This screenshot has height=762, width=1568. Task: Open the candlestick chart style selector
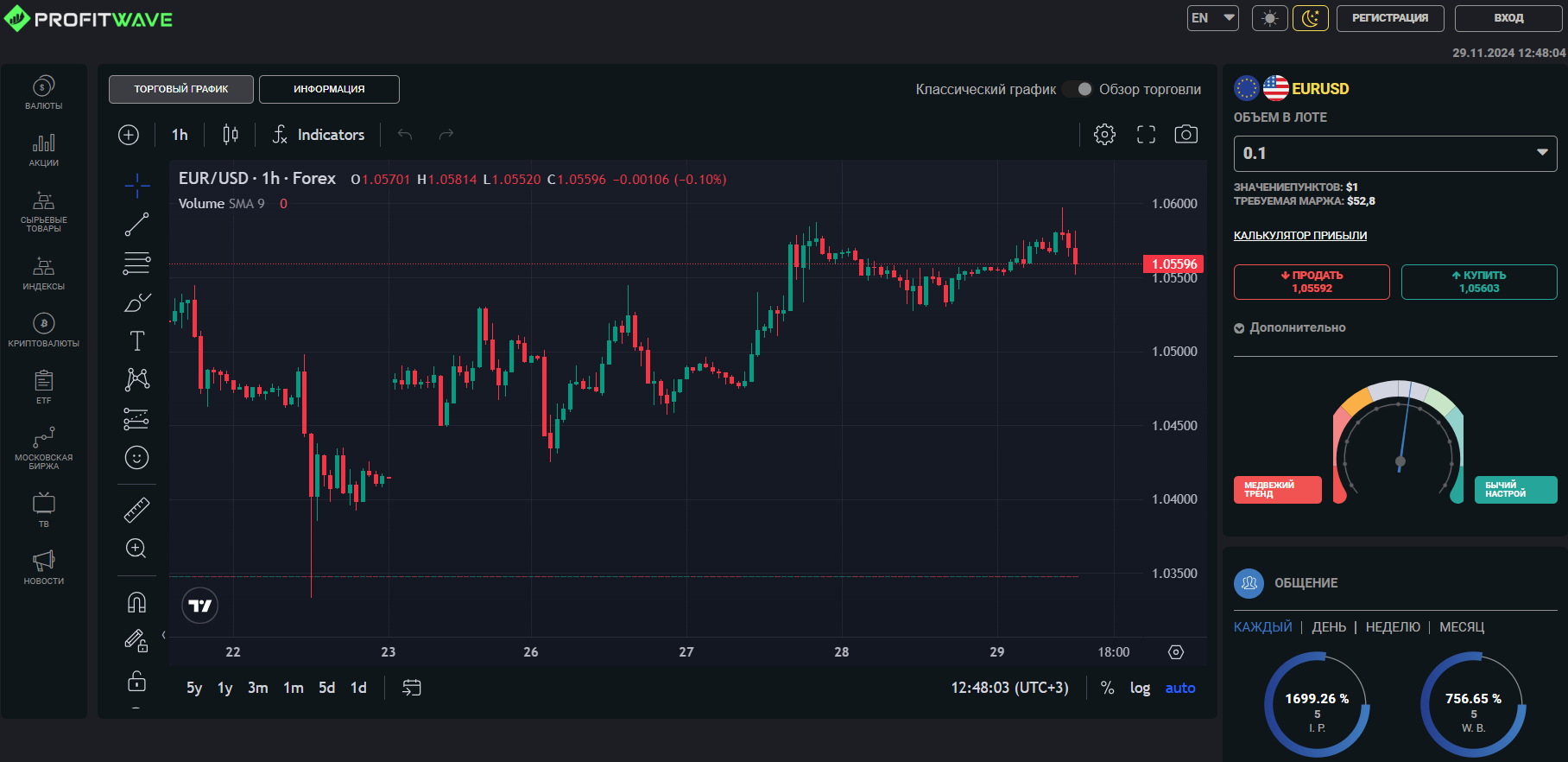(x=231, y=135)
